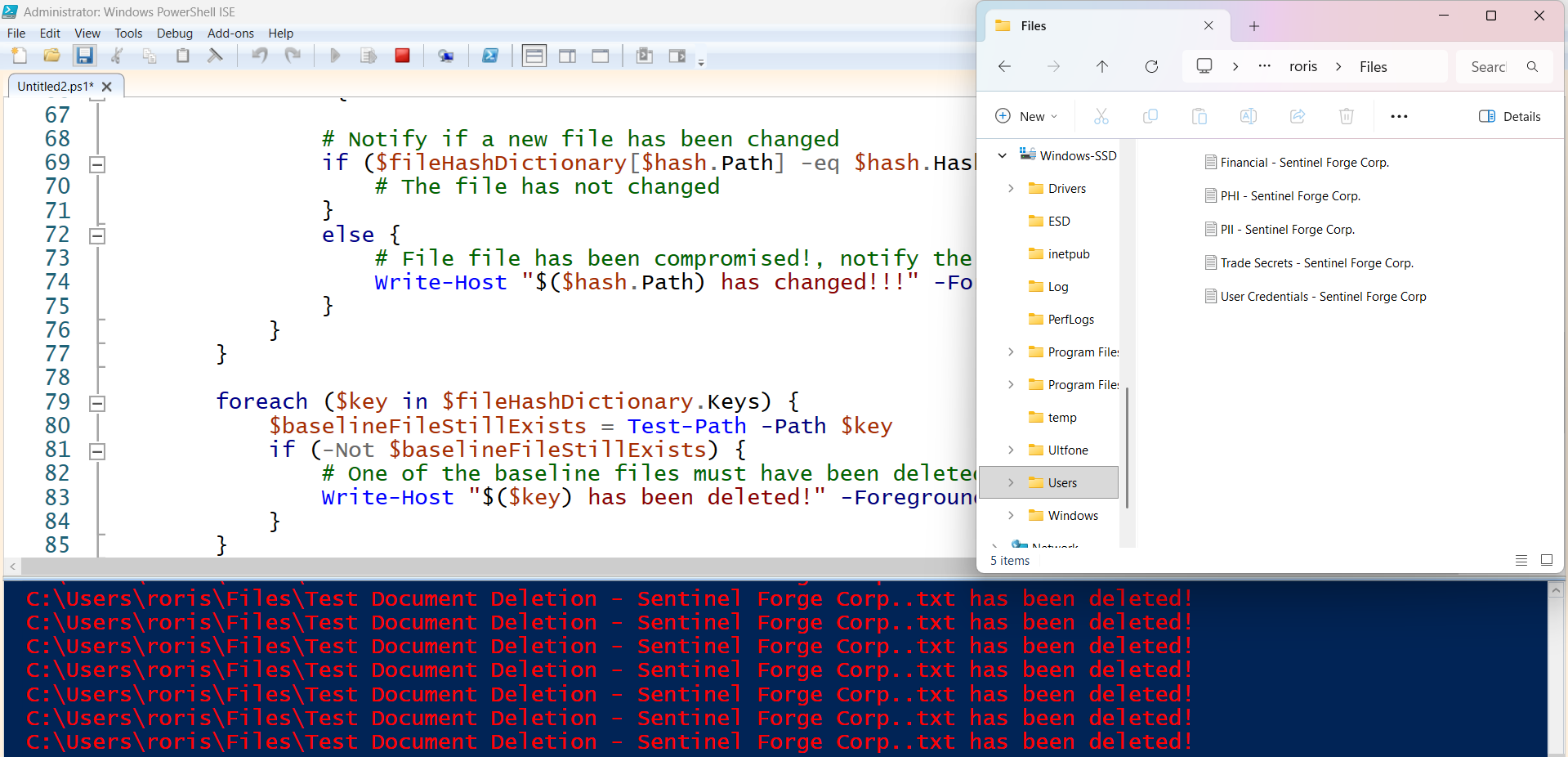
Task: Open the Add-ons menu
Action: click(230, 34)
